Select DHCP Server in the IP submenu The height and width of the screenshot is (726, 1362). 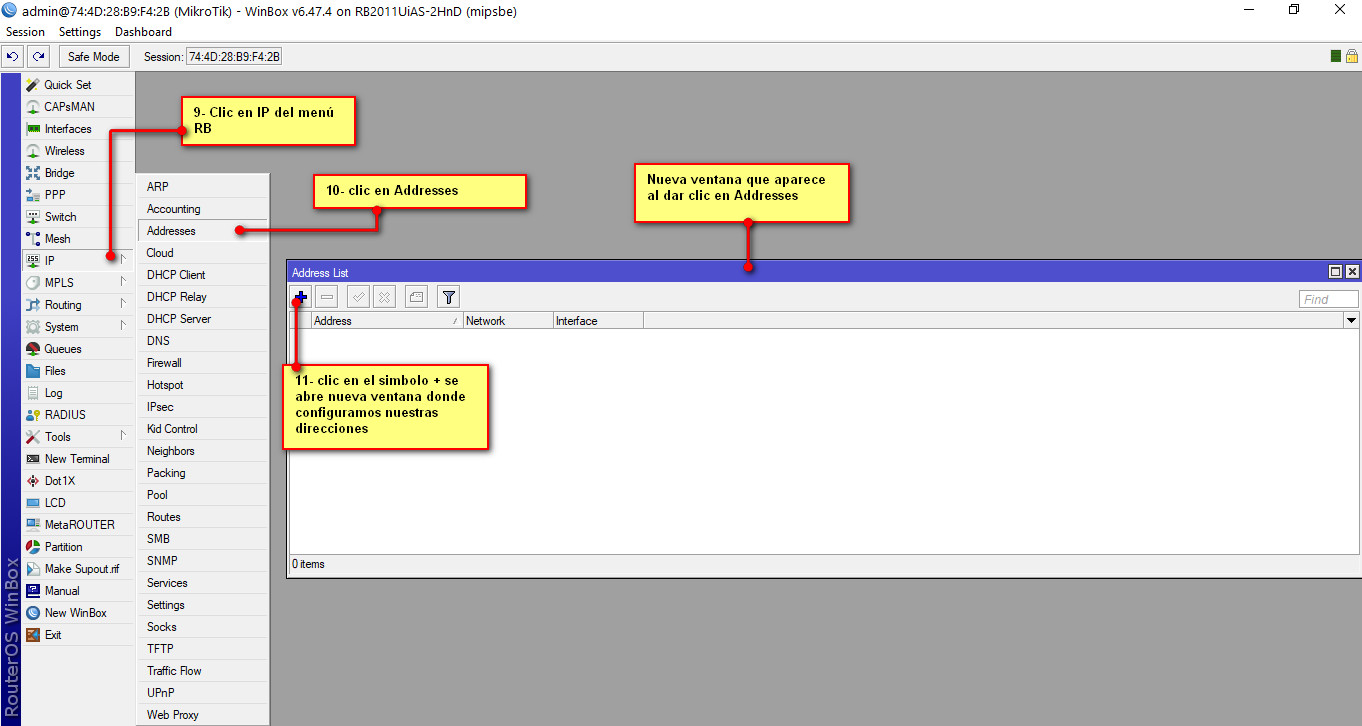click(178, 319)
